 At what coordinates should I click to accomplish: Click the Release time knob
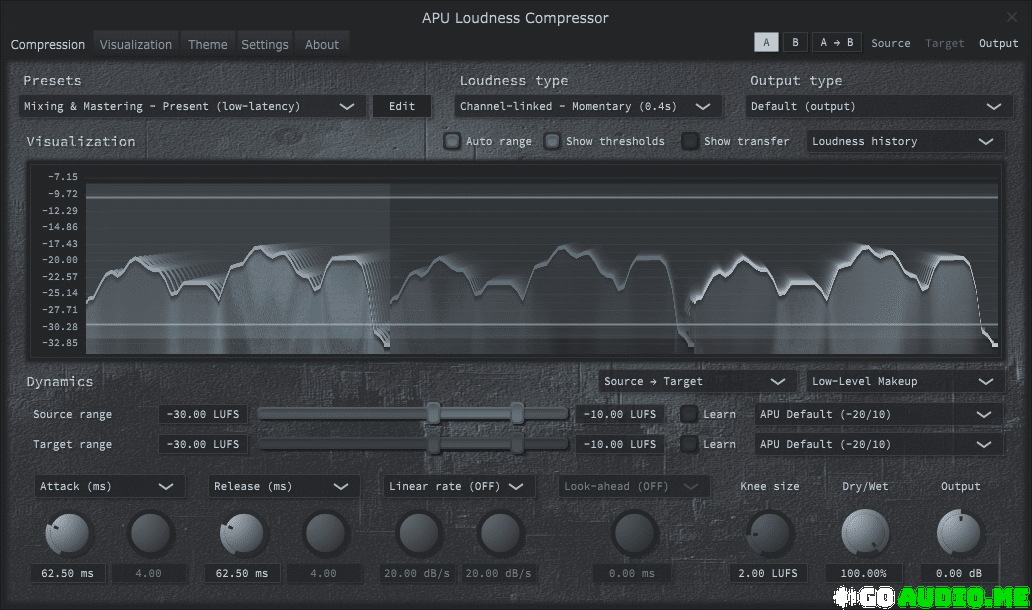tap(242, 533)
